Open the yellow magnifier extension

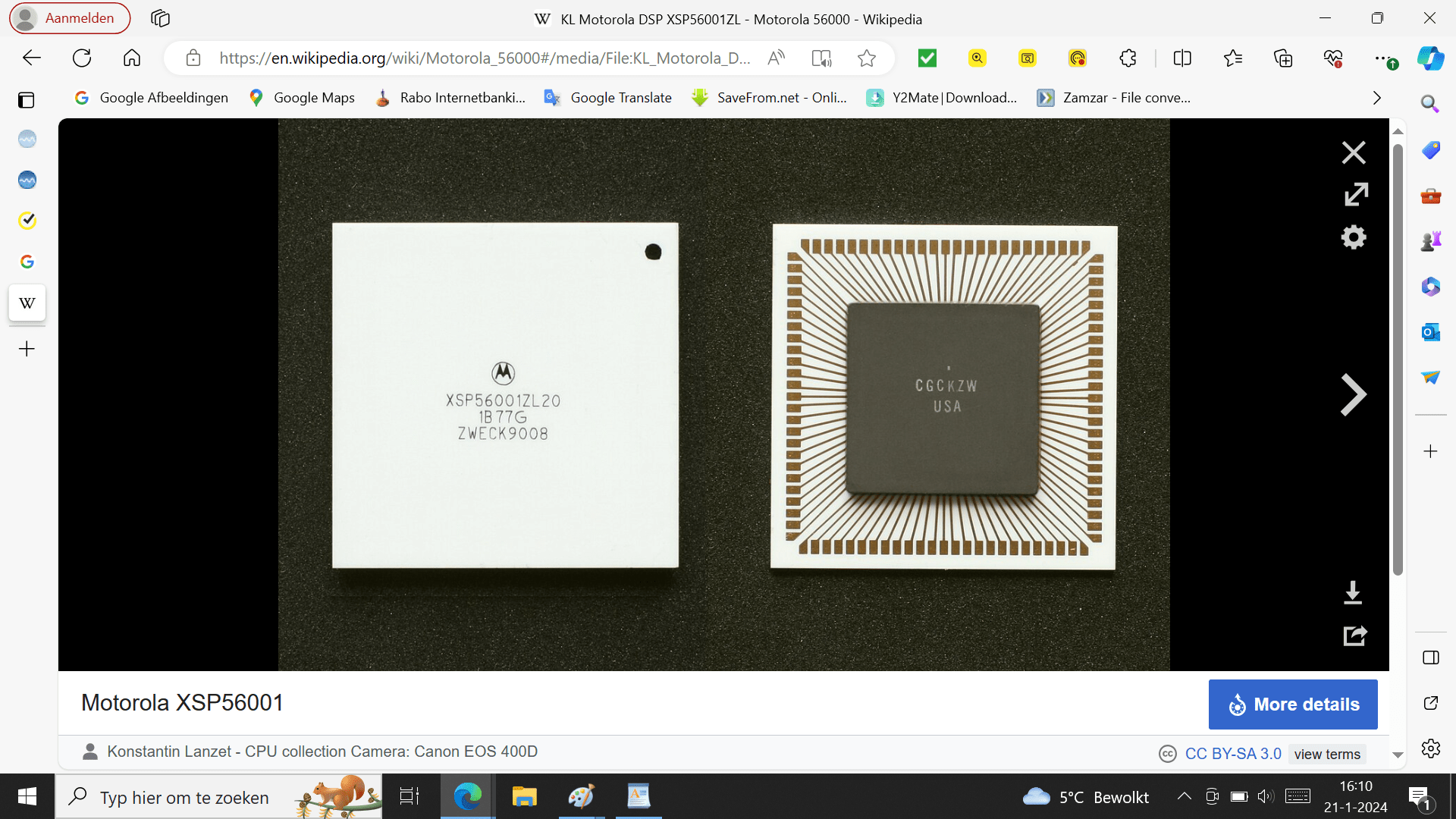tap(977, 58)
